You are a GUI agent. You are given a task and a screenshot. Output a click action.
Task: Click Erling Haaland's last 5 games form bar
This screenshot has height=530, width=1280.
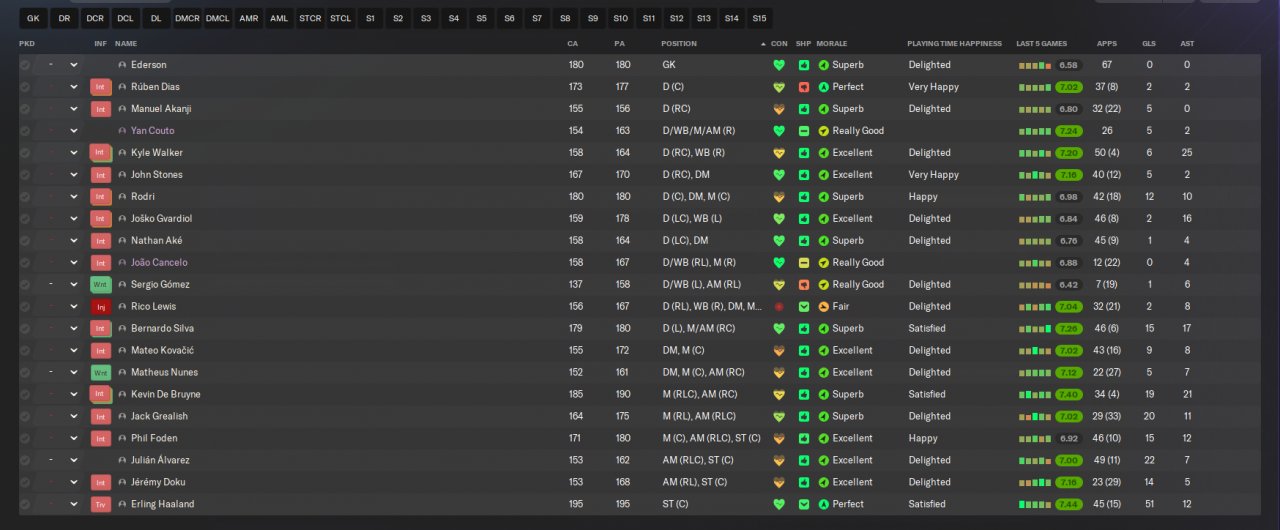[1035, 505]
